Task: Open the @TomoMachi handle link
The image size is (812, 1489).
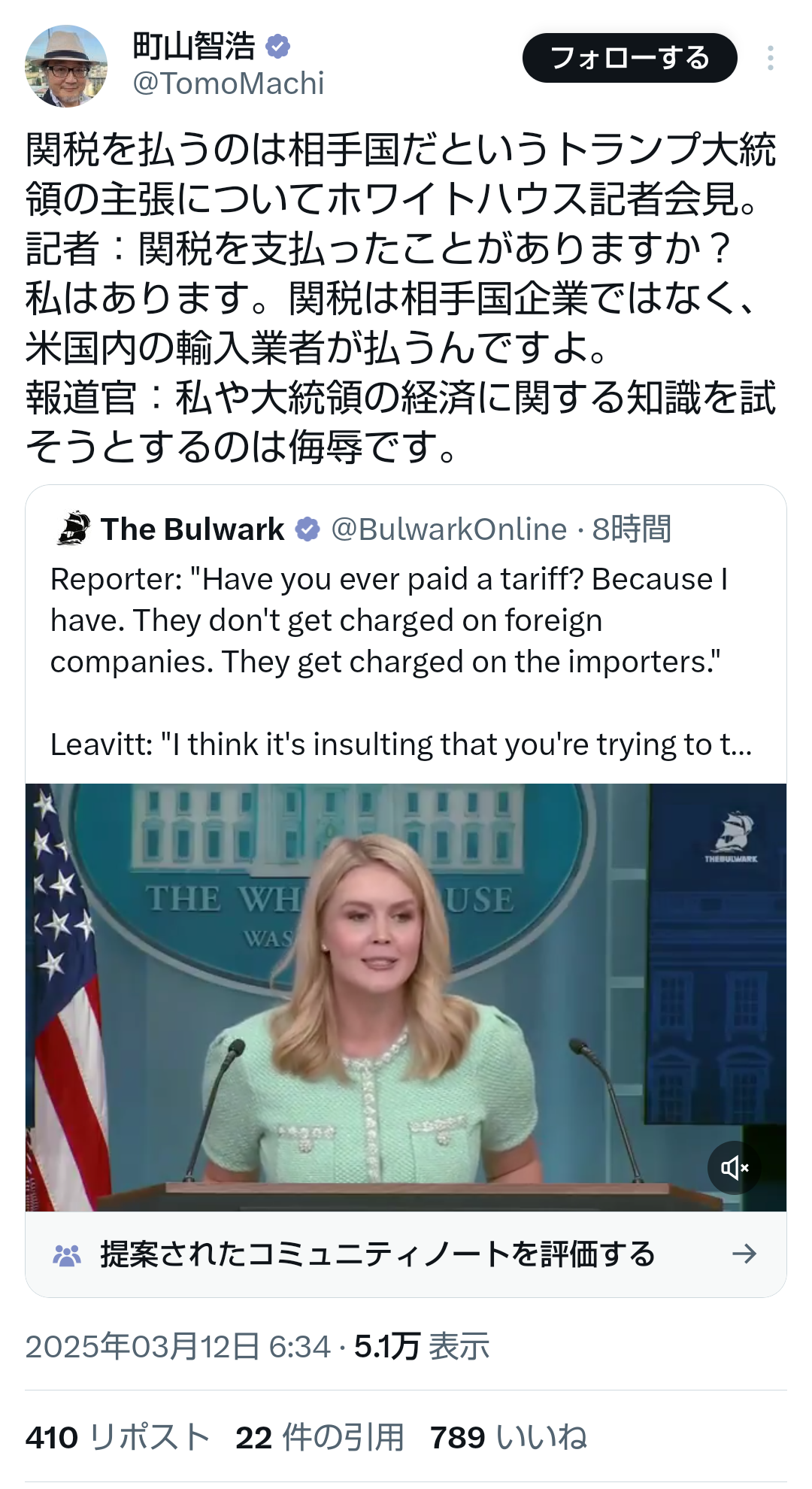Action: click(228, 83)
